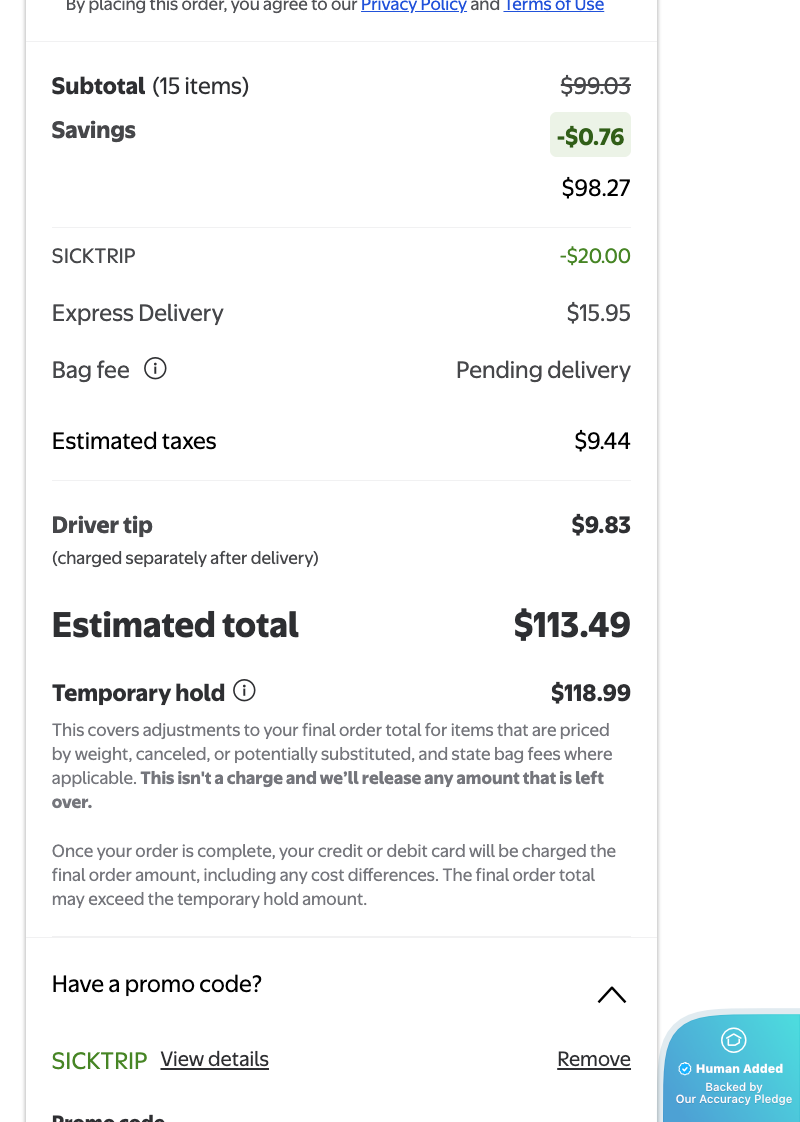Click the Estimated taxes $9.44 value
Image resolution: width=800 pixels, height=1122 pixels.
602,441
